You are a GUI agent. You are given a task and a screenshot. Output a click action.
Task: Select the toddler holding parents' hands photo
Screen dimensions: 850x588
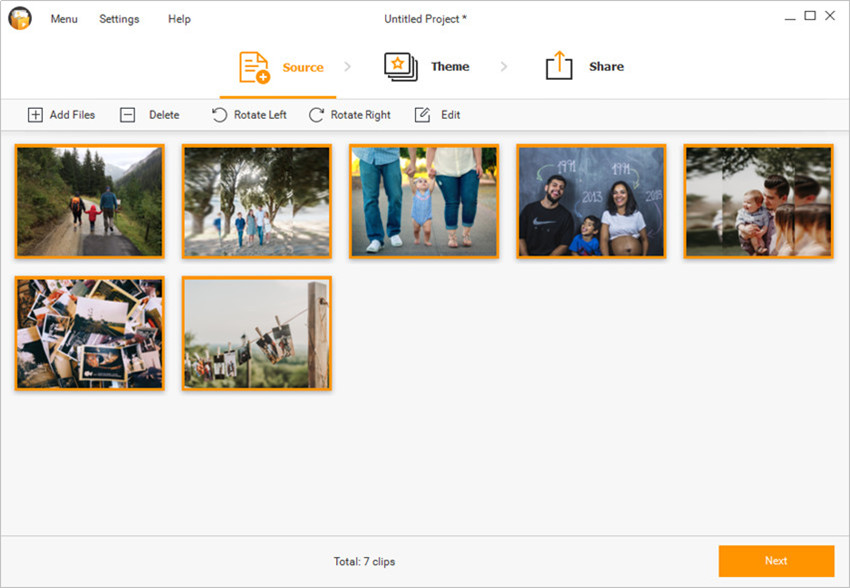pos(423,201)
